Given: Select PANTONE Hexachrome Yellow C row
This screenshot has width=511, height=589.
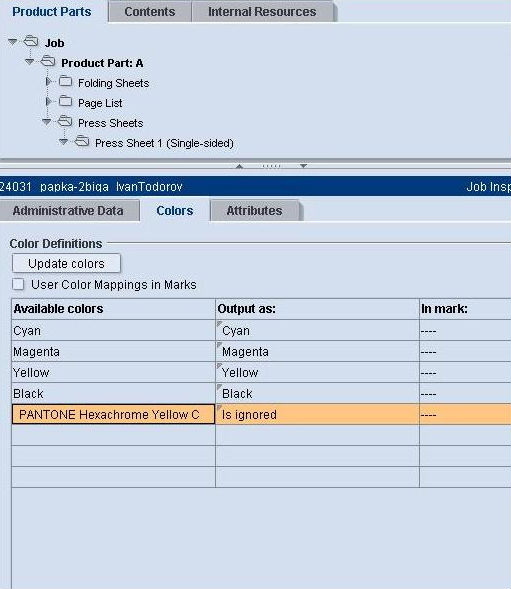Looking at the screenshot, I should coord(113,414).
